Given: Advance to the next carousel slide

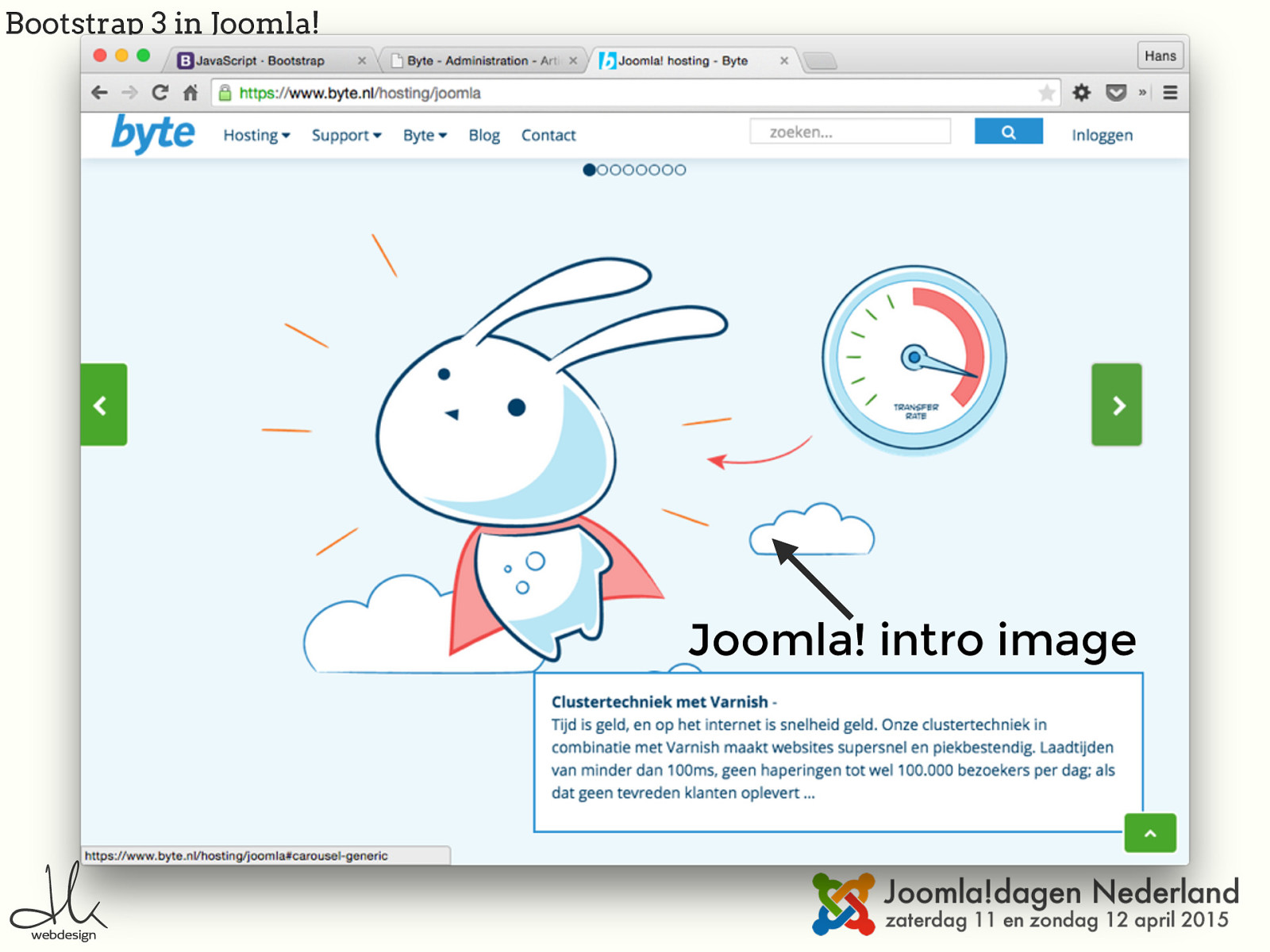Looking at the screenshot, I should coord(1117,405).
